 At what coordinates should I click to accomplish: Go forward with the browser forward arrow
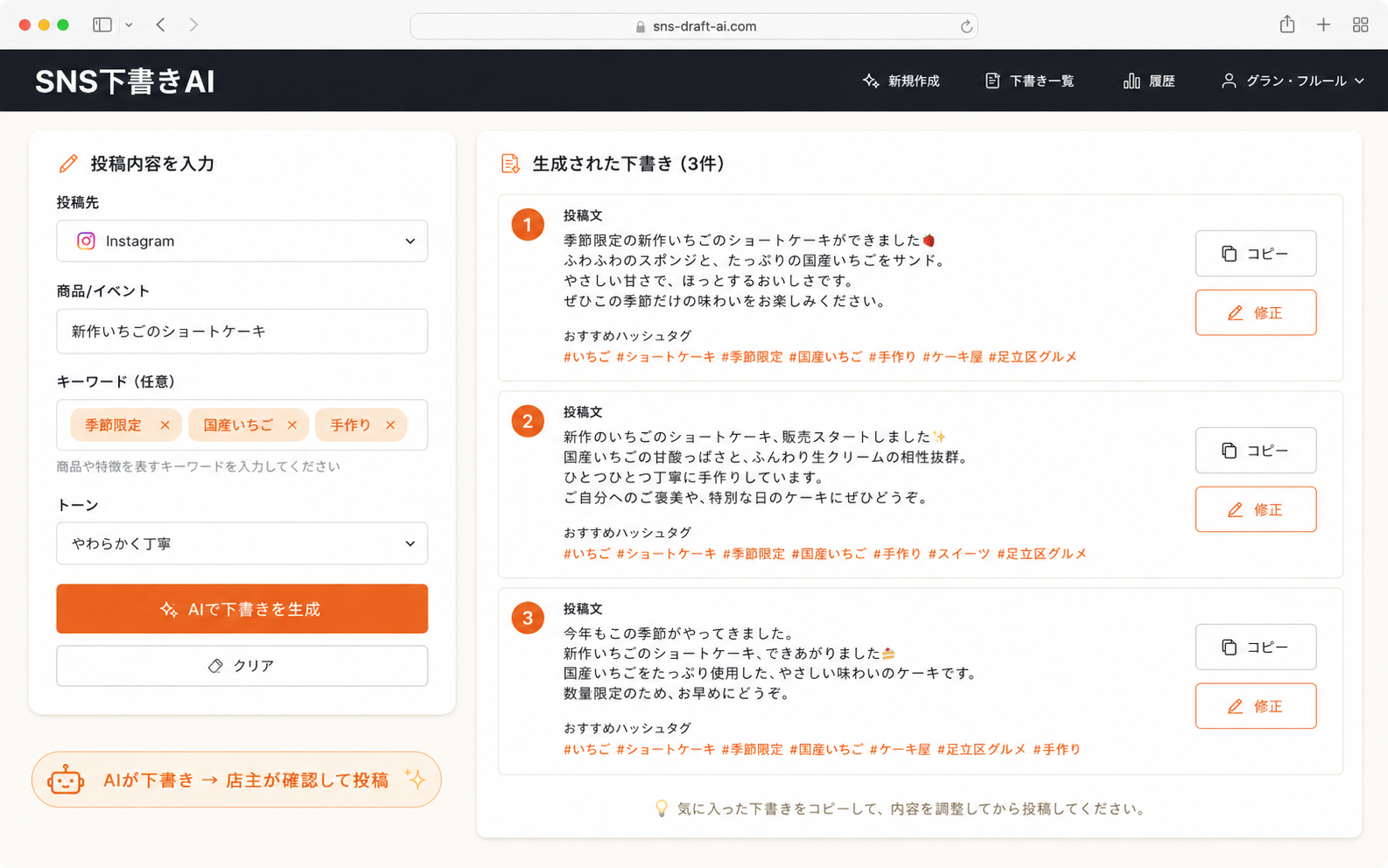pyautogui.click(x=193, y=25)
